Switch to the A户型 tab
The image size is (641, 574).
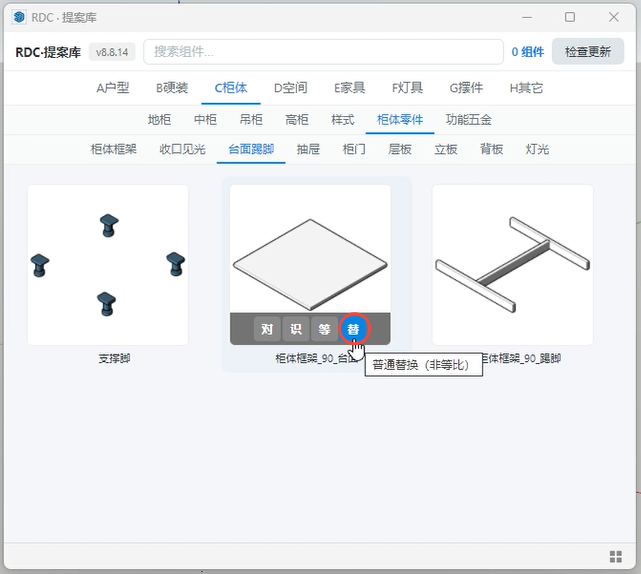click(x=113, y=88)
